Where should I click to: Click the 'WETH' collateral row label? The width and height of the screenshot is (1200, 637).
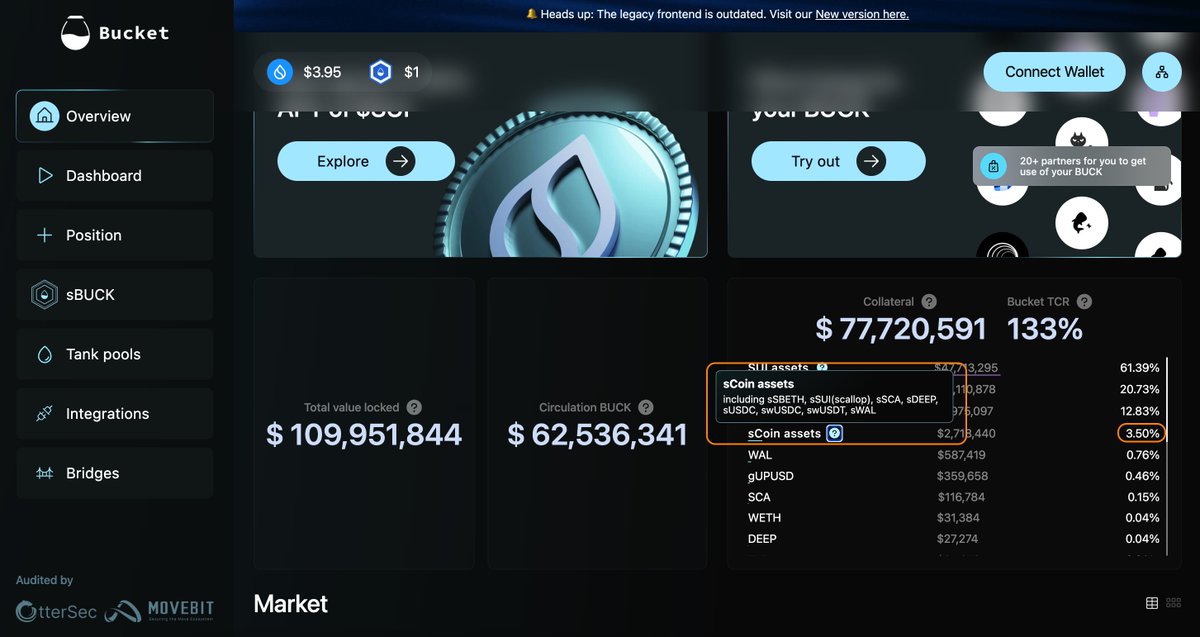pyautogui.click(x=765, y=518)
